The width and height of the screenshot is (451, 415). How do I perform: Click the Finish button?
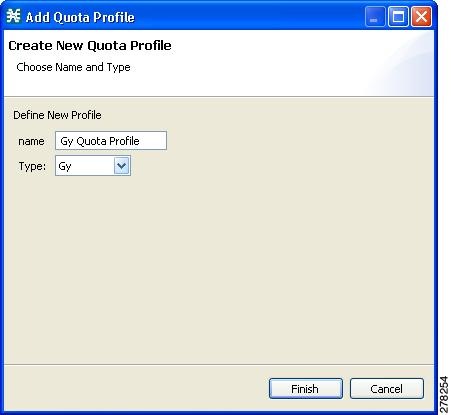pos(306,388)
